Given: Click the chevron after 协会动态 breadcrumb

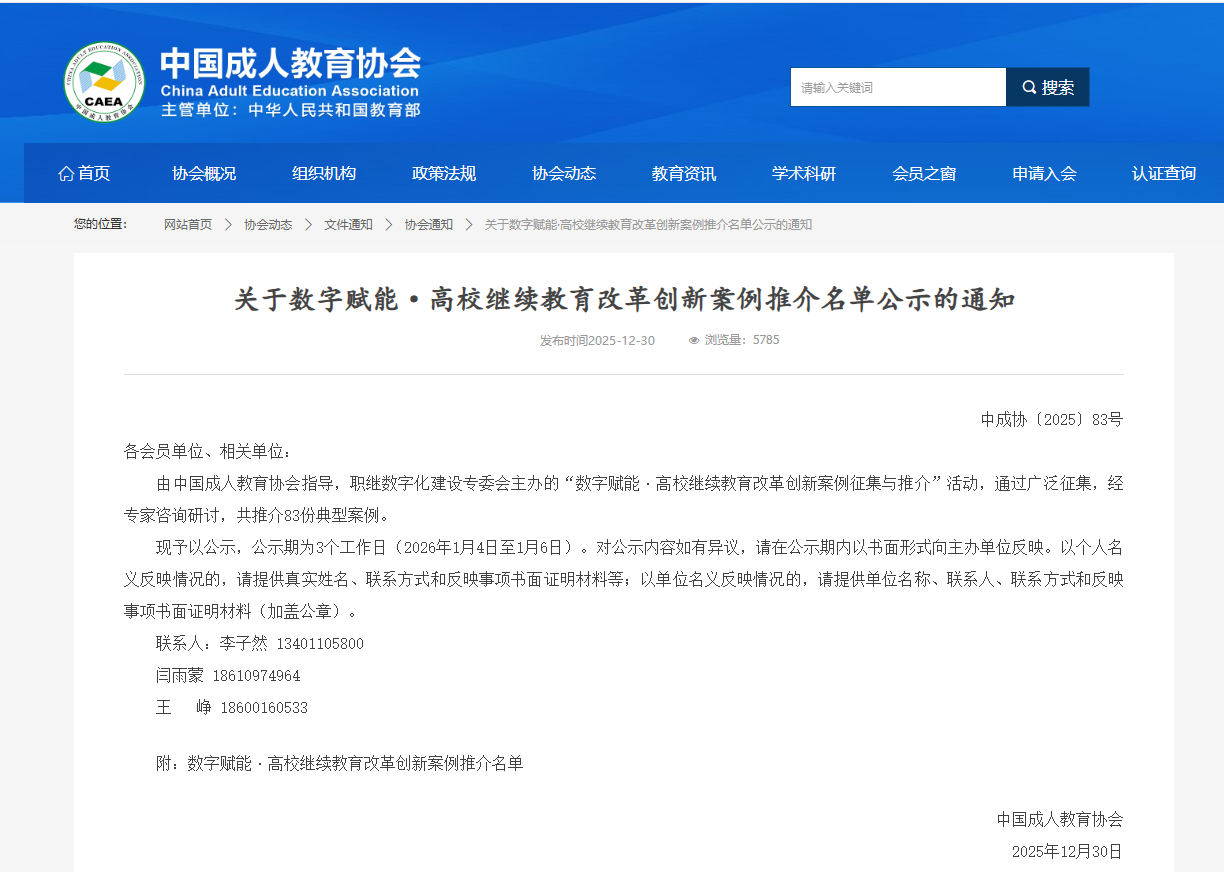Looking at the screenshot, I should (308, 225).
